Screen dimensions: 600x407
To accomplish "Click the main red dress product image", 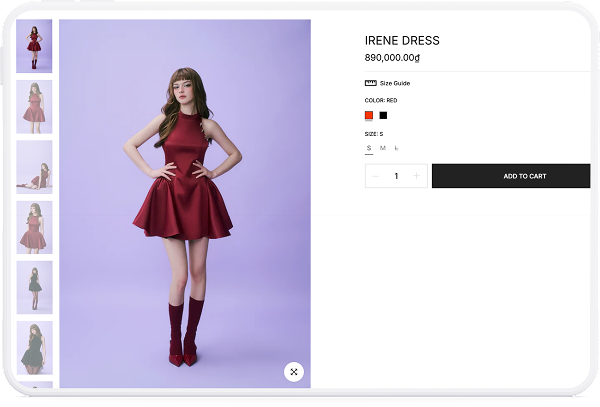I will click(185, 200).
